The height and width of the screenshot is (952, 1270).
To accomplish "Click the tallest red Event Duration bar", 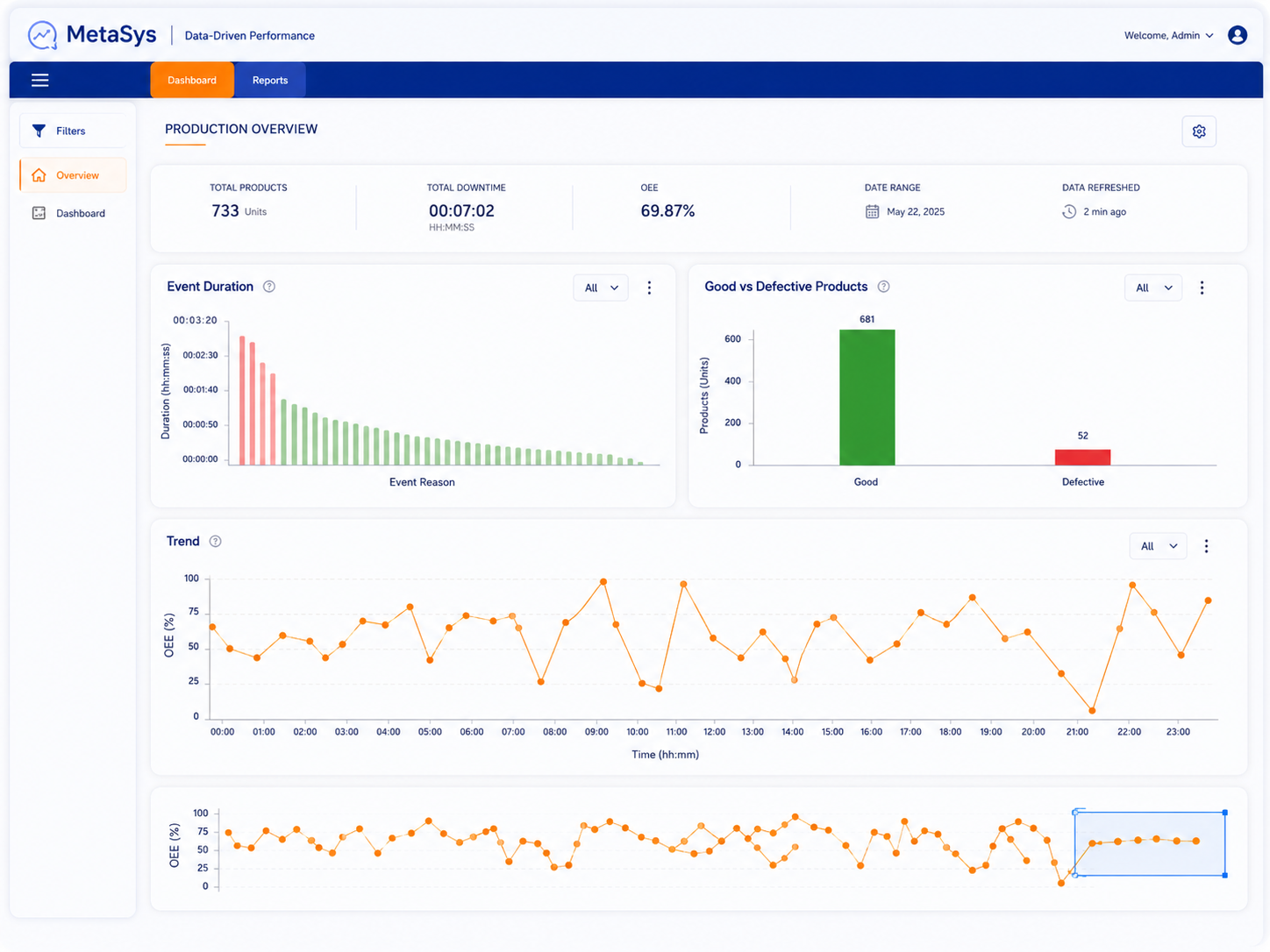I will tap(242, 401).
